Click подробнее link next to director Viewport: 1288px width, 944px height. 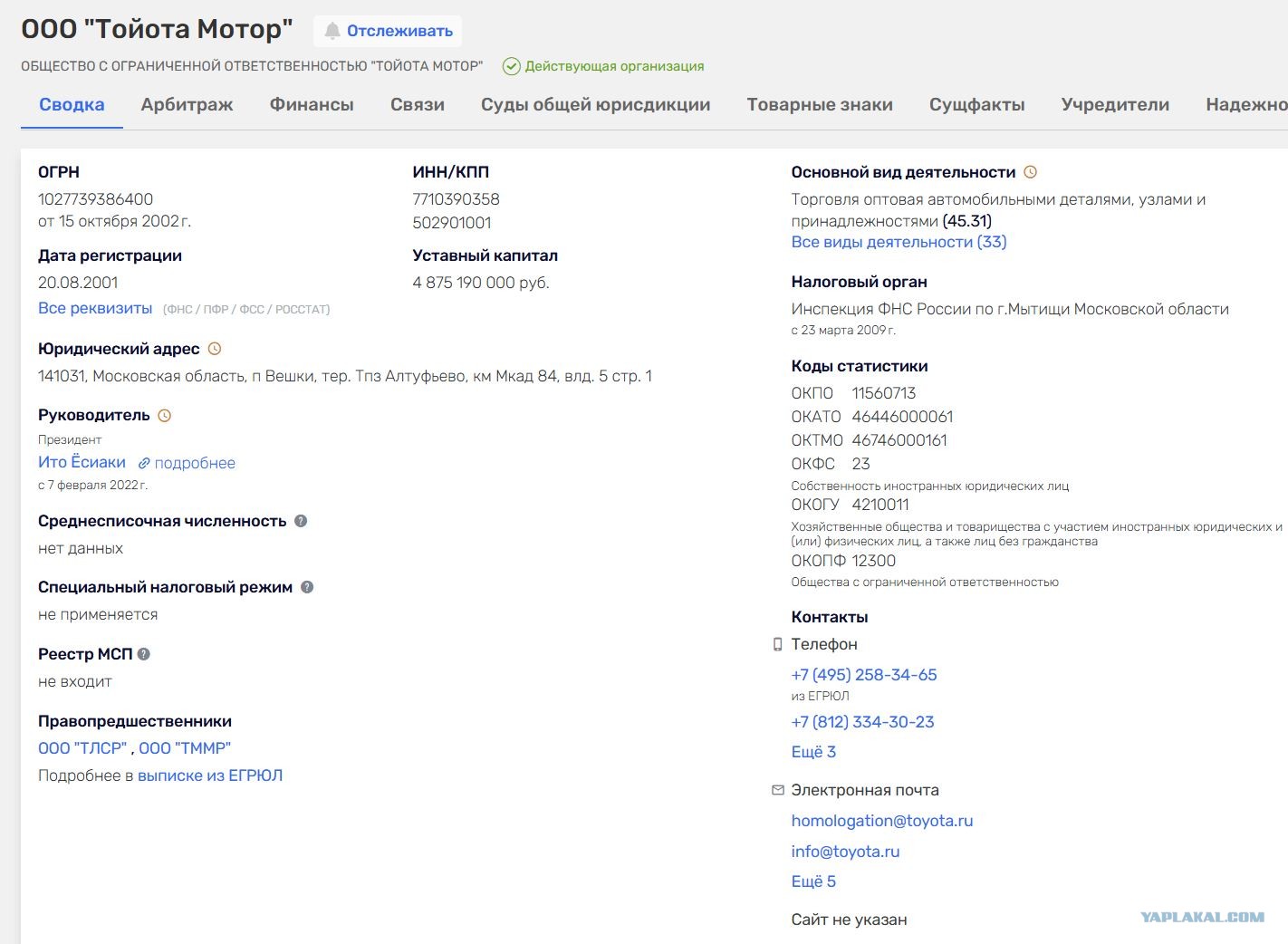(195, 463)
